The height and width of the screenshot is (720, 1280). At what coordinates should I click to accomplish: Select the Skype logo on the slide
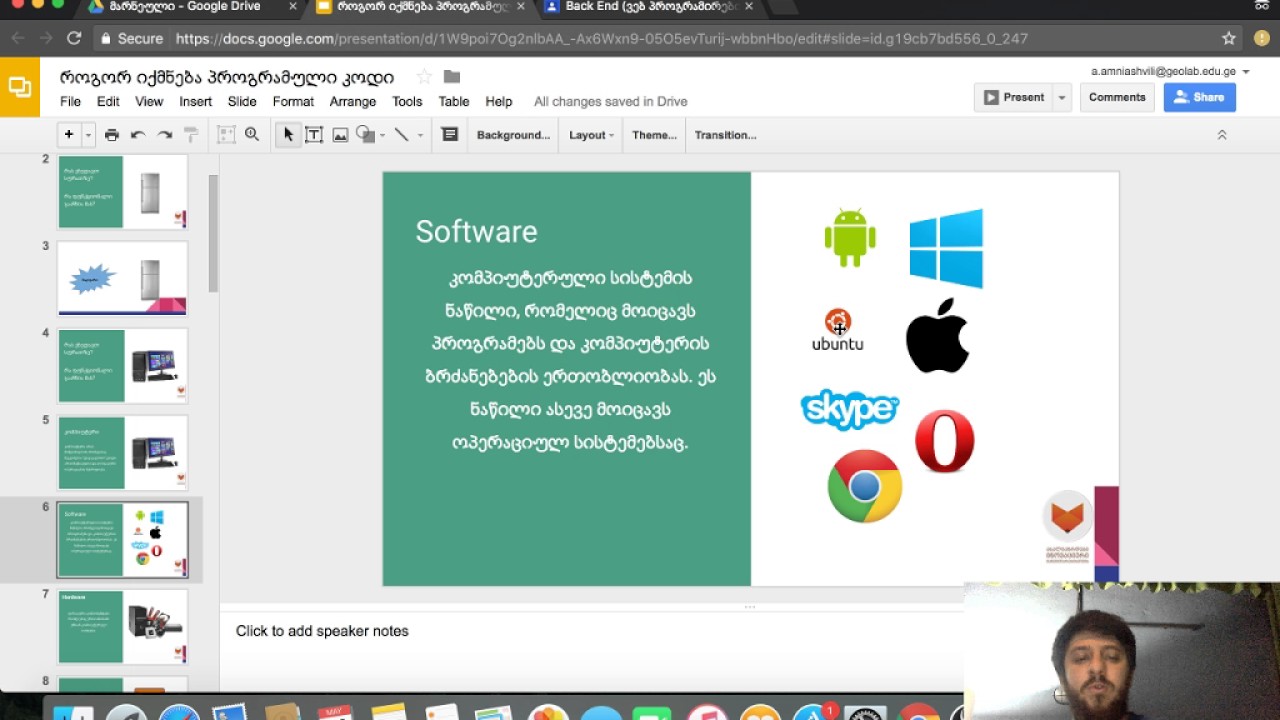click(x=850, y=409)
